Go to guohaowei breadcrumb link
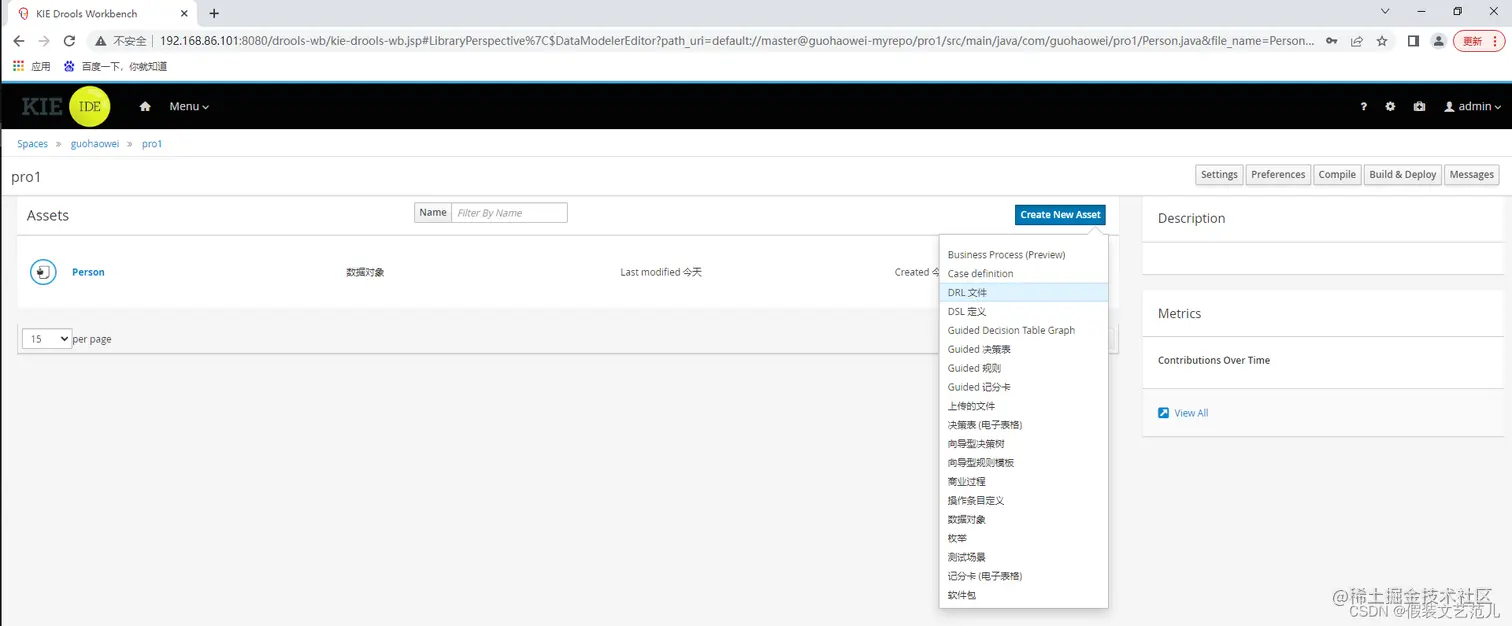The image size is (1512, 626). 95,144
